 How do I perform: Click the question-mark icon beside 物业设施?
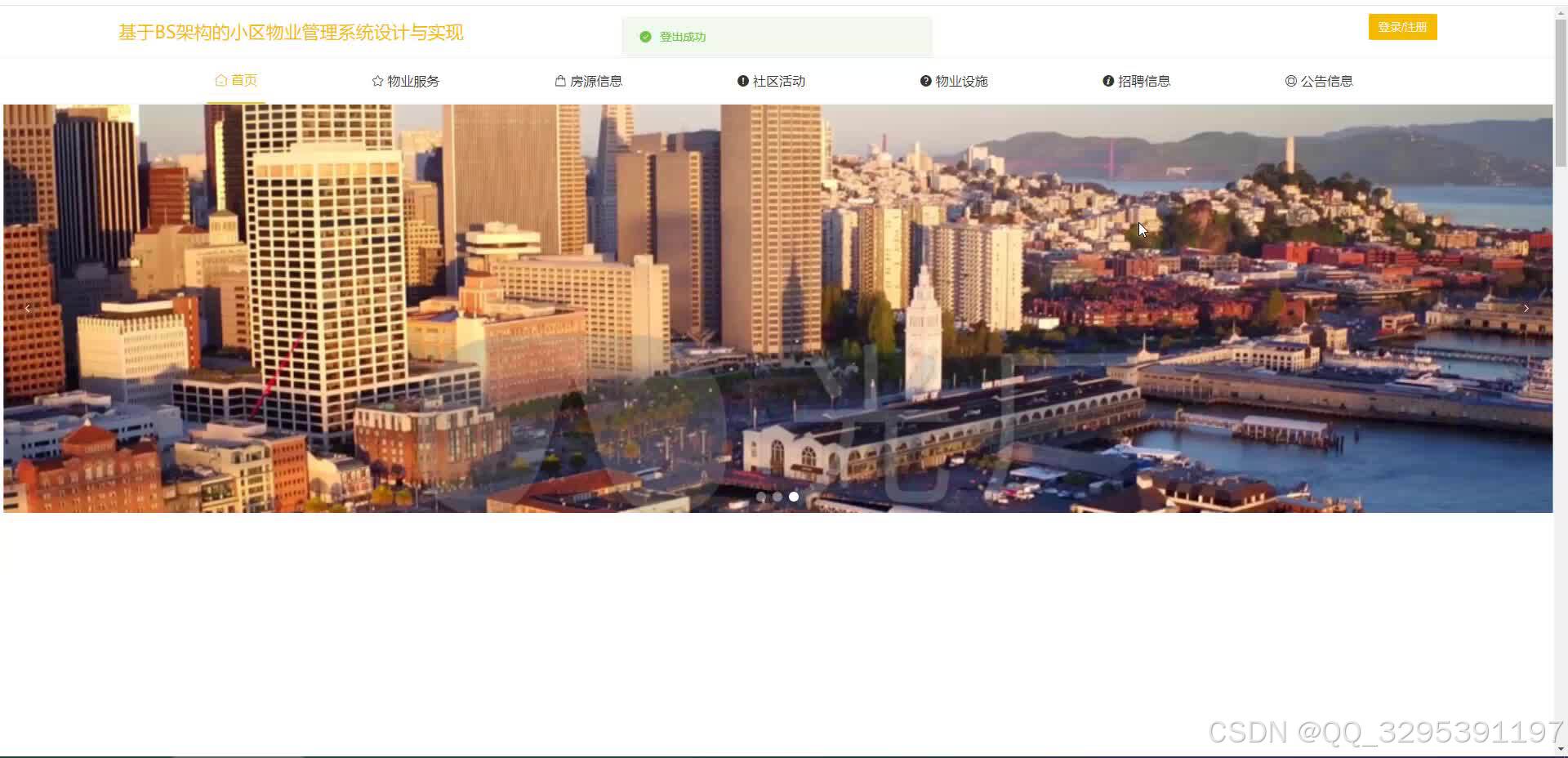click(924, 81)
